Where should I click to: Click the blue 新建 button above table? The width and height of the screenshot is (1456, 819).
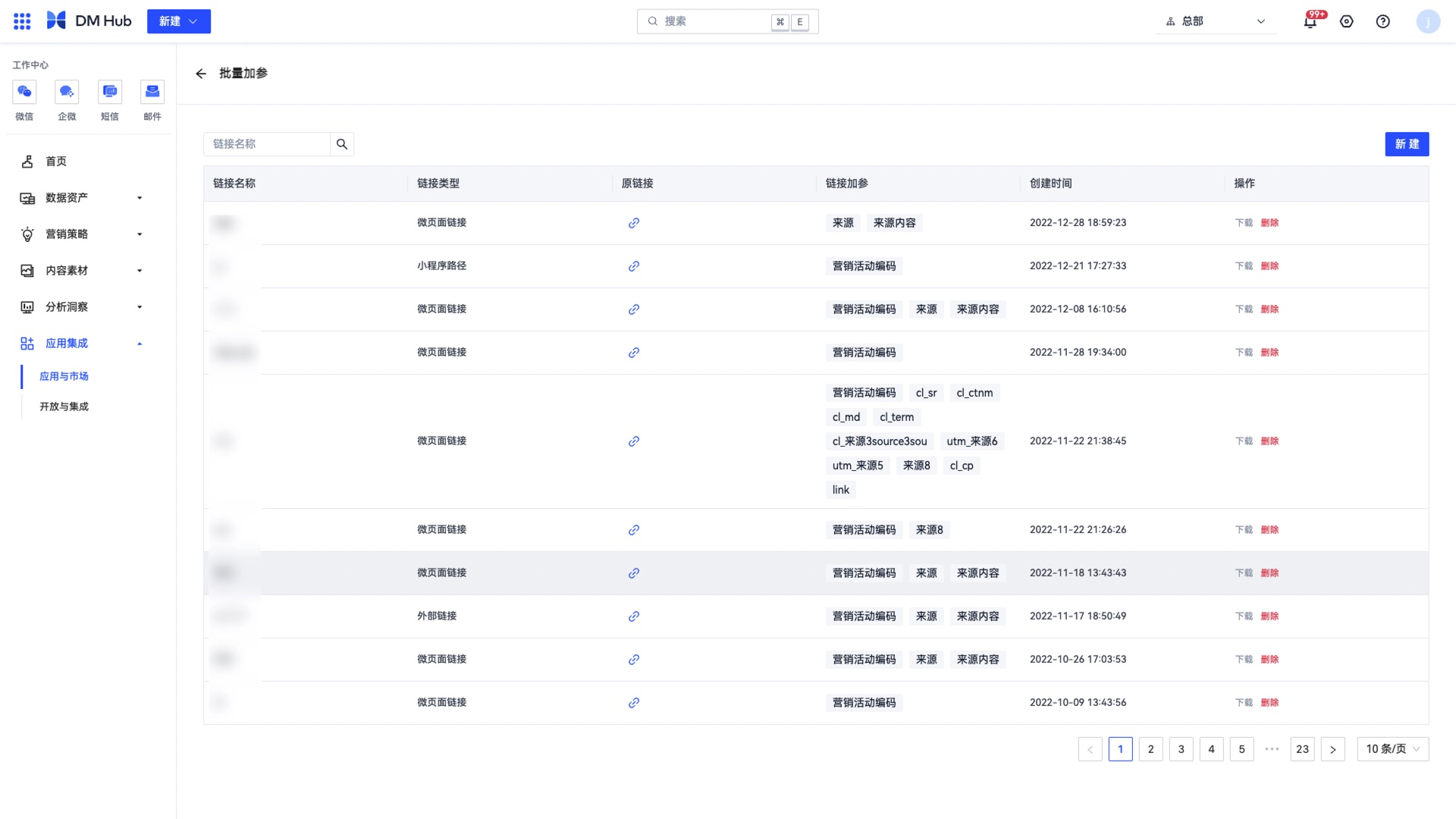1407,144
